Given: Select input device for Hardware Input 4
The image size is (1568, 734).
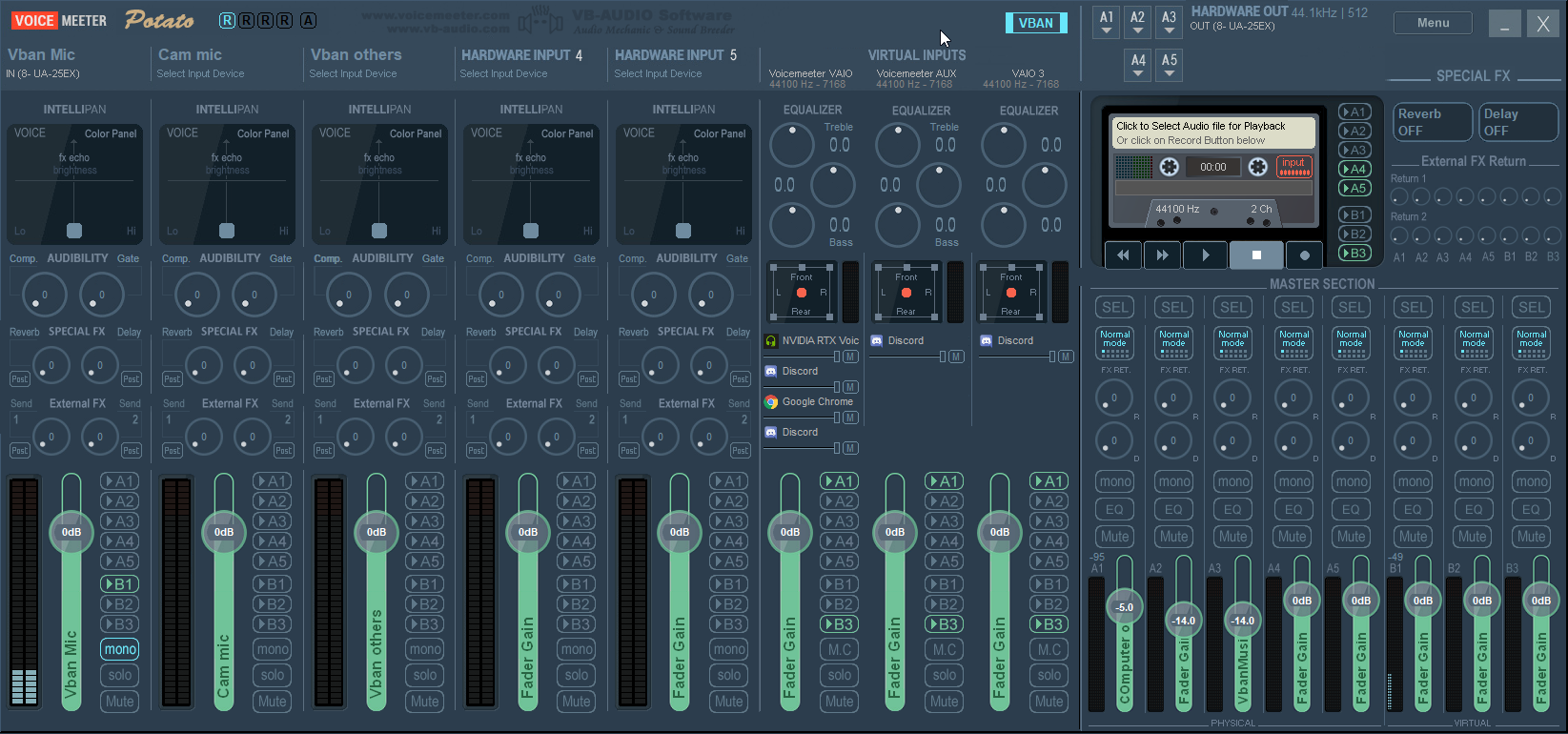Looking at the screenshot, I should pos(503,73).
